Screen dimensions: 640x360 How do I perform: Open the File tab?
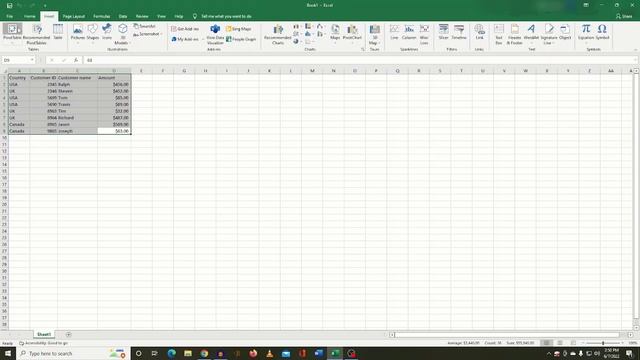9,16
